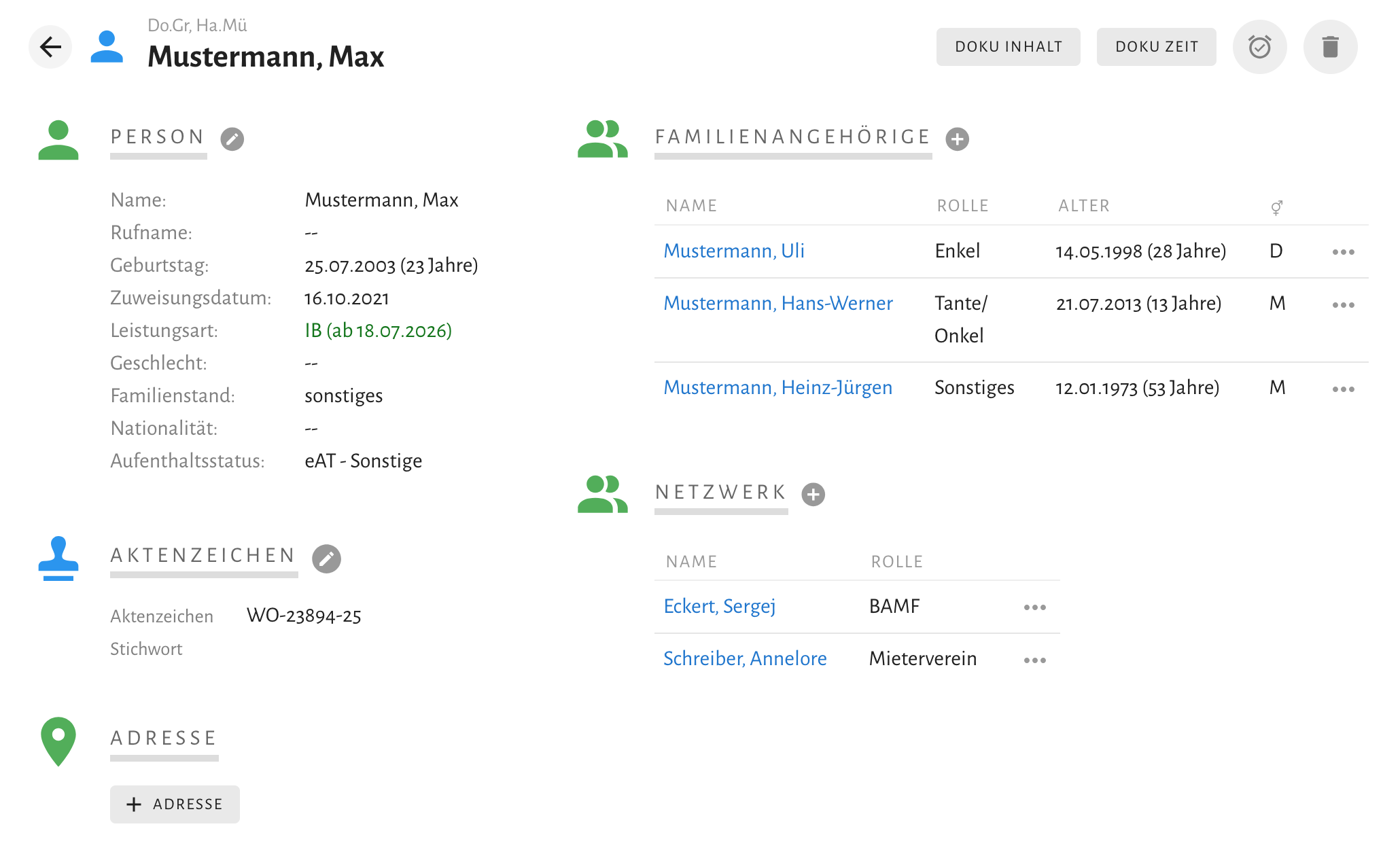Click the blue person avatar icon
Image resolution: width=1400 pixels, height=852 pixels.
[107, 47]
